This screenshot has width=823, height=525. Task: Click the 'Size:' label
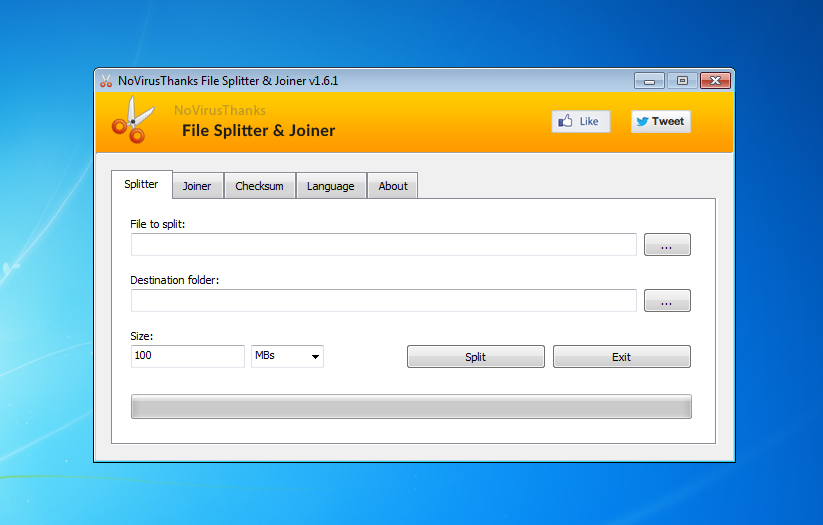[x=142, y=336]
